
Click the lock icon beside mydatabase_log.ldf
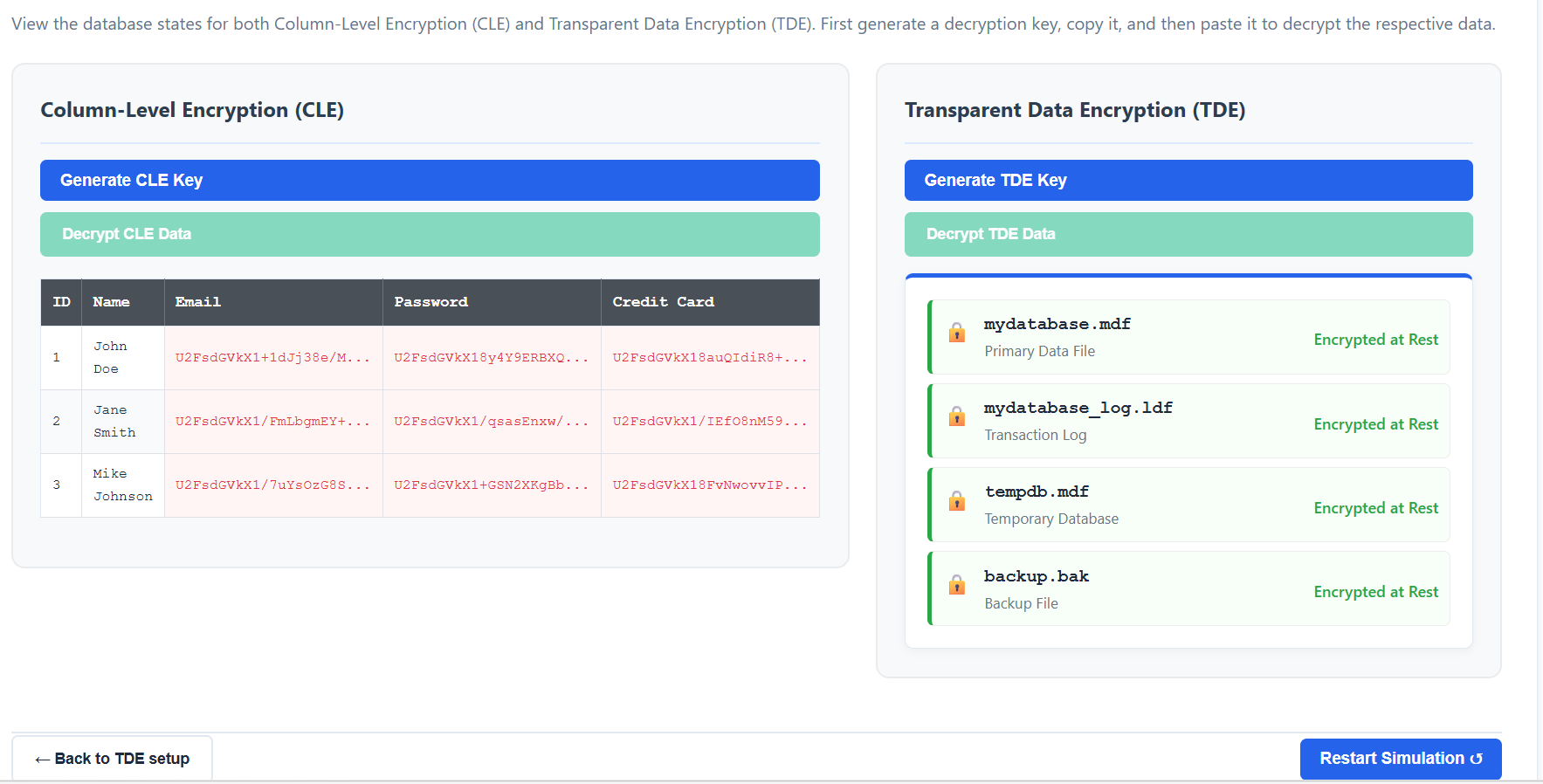pyautogui.click(x=957, y=416)
